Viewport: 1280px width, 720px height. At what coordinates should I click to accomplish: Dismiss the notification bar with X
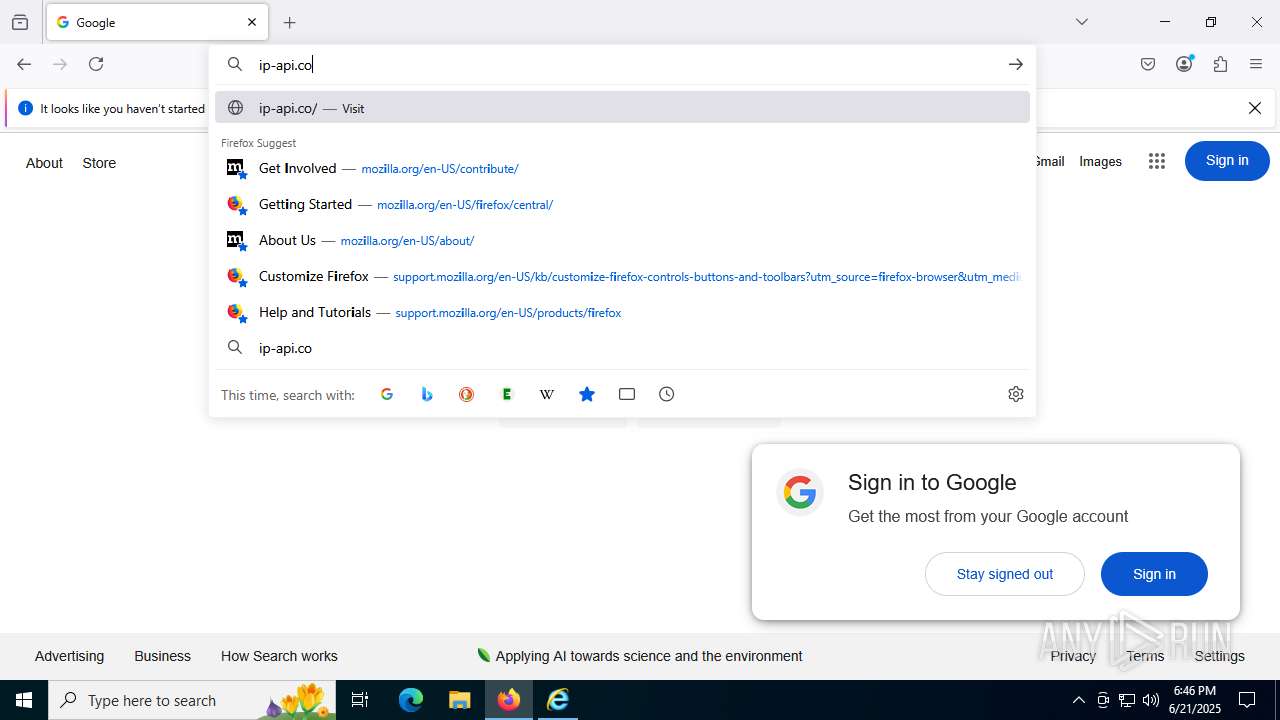(x=1255, y=108)
